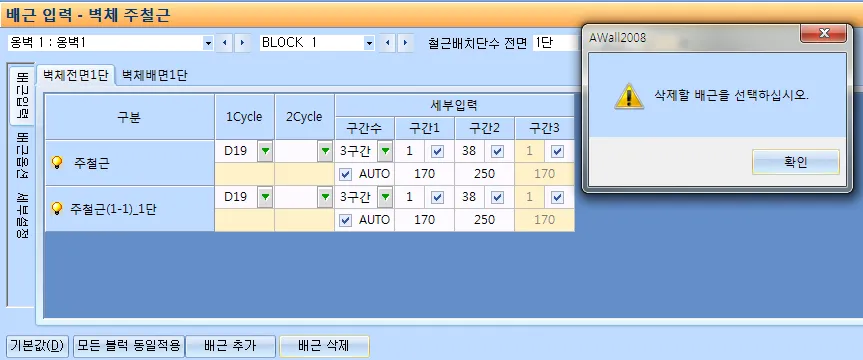Open 2Cycle dropdown in 주철근 row
Screen dimensions: 863x360
pos(325,151)
